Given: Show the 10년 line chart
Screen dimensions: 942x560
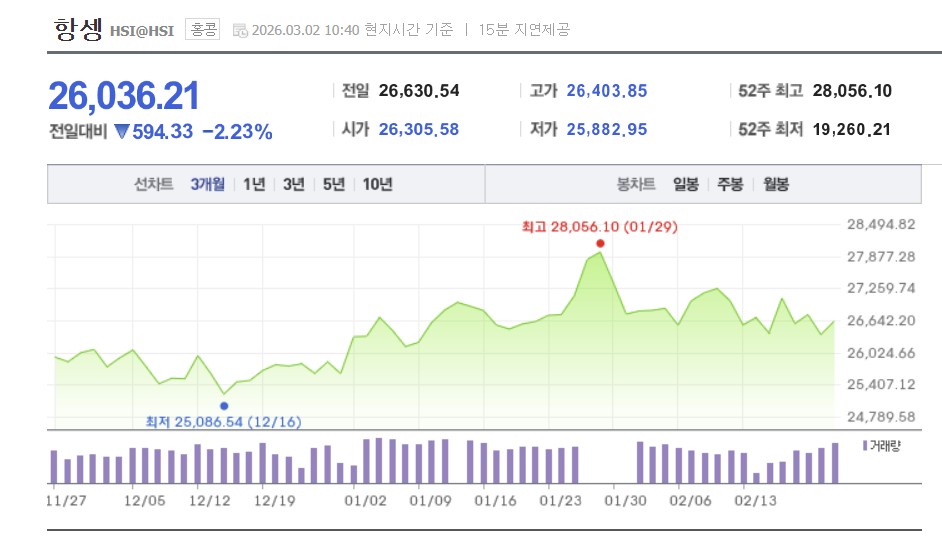Looking at the screenshot, I should (377, 184).
